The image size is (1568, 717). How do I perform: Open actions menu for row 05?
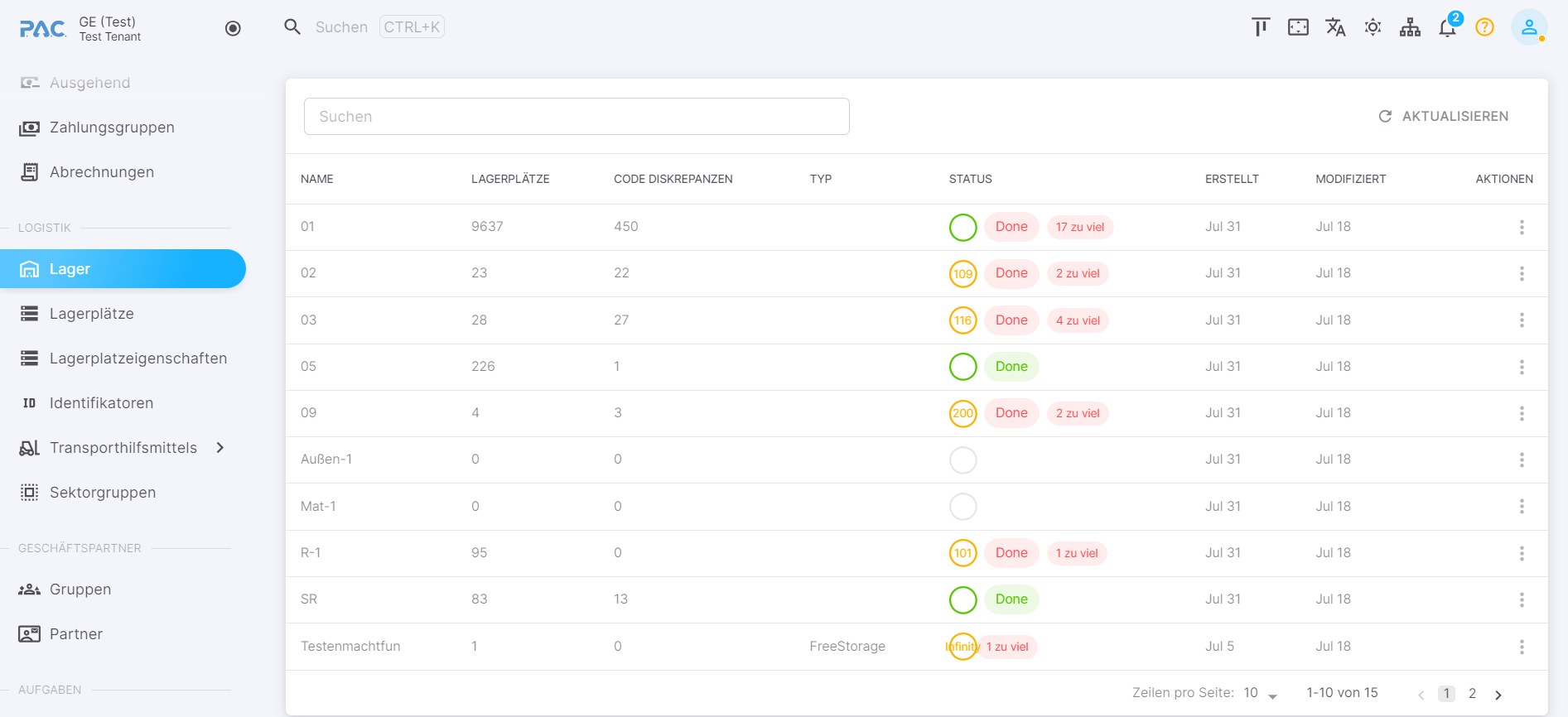click(x=1522, y=367)
